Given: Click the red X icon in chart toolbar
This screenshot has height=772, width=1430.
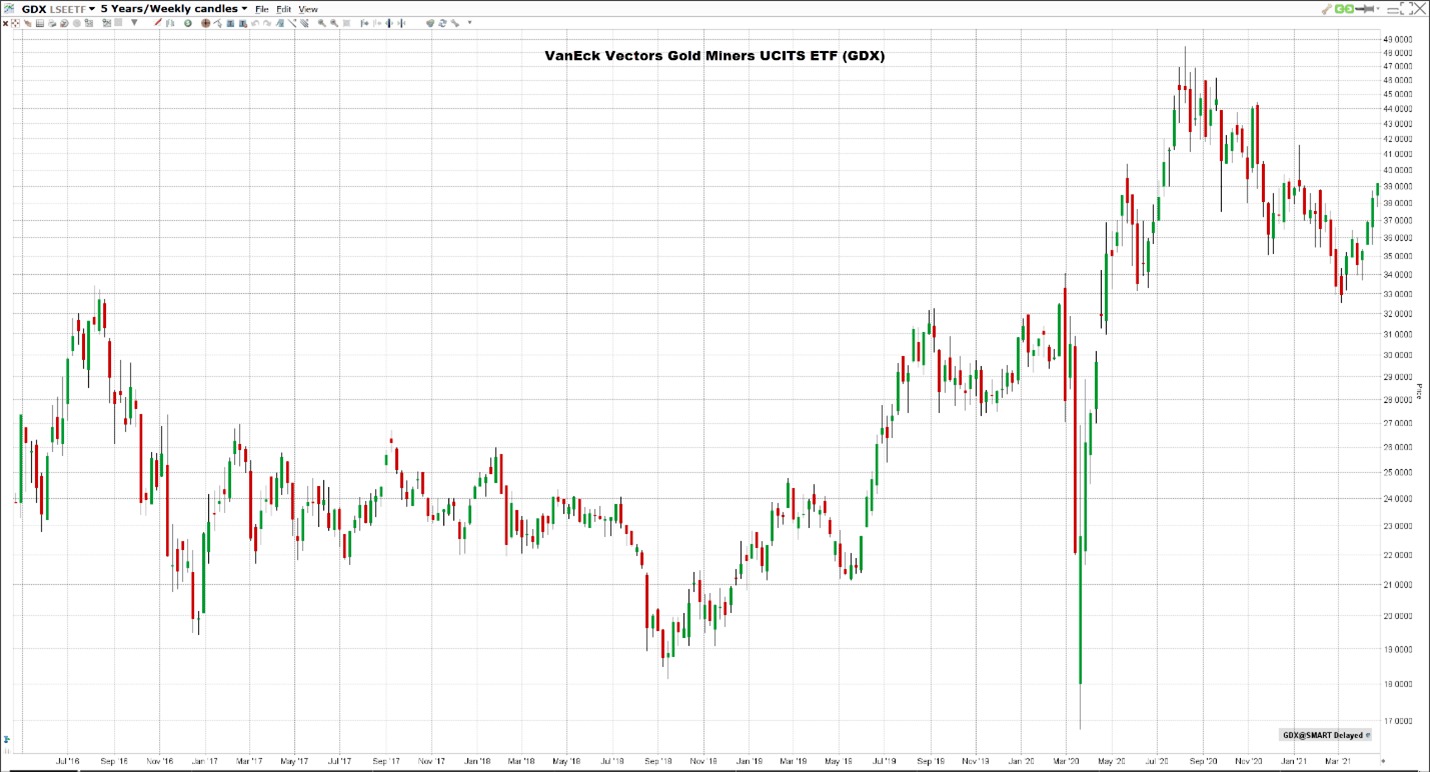Looking at the screenshot, I should (x=5, y=23).
